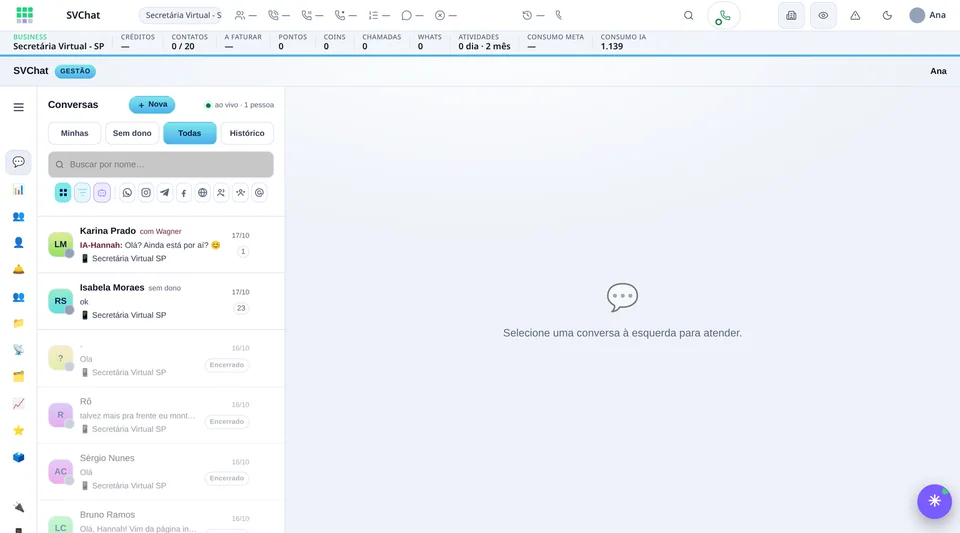Screen dimensions: 960x533
Task: Click the at-sign email channel filter
Action: click(260, 193)
